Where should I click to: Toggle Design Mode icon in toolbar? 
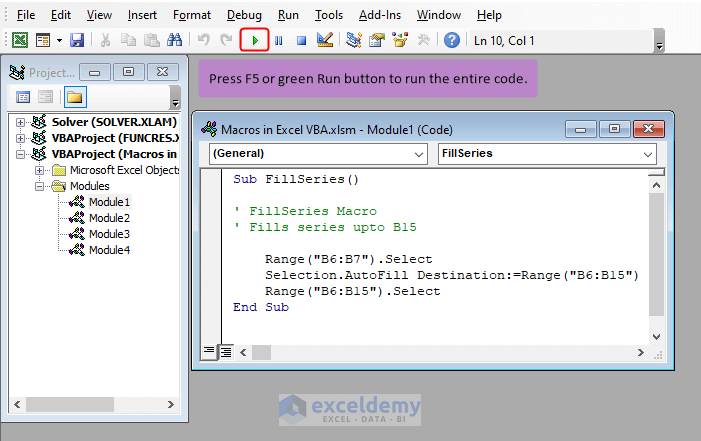coord(325,41)
